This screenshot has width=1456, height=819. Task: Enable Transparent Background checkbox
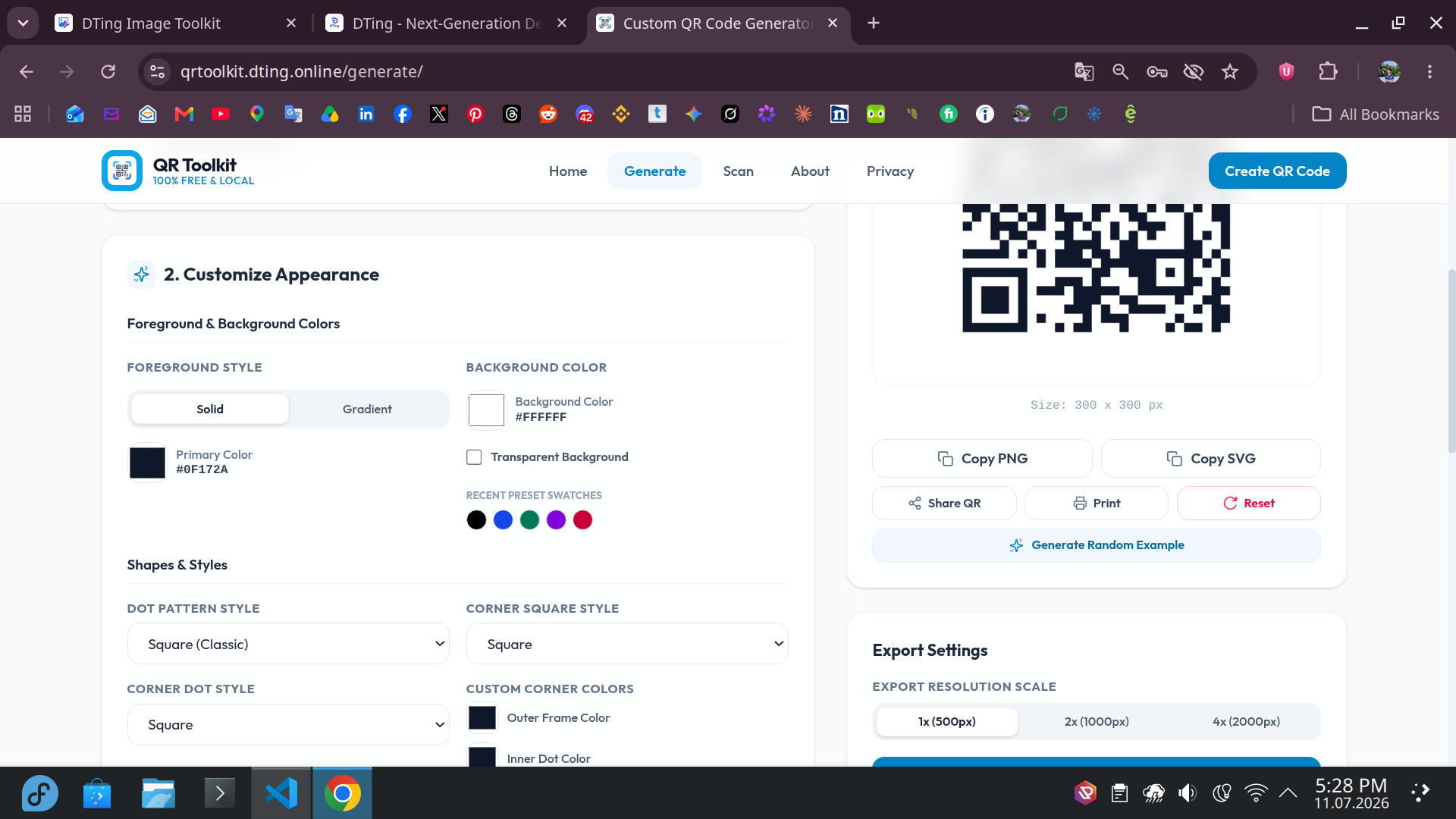pos(474,457)
